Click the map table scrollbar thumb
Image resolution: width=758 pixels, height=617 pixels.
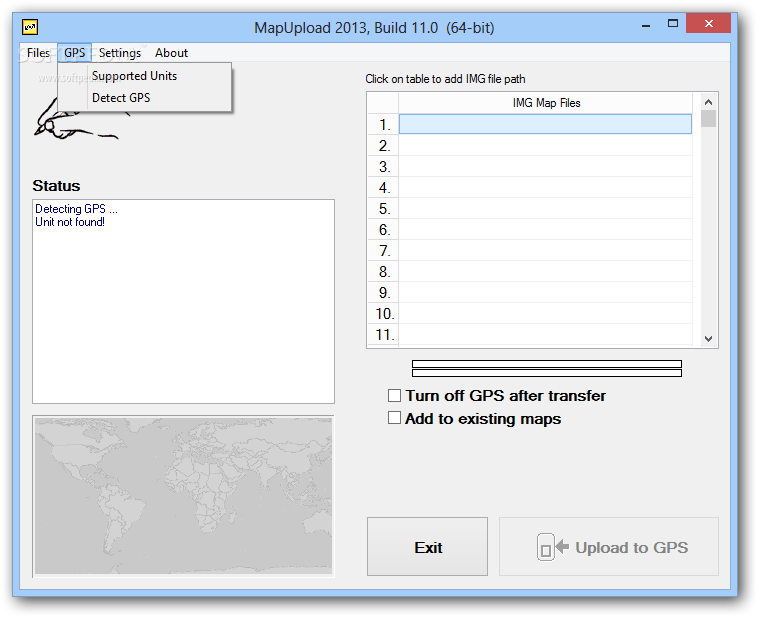[x=709, y=119]
